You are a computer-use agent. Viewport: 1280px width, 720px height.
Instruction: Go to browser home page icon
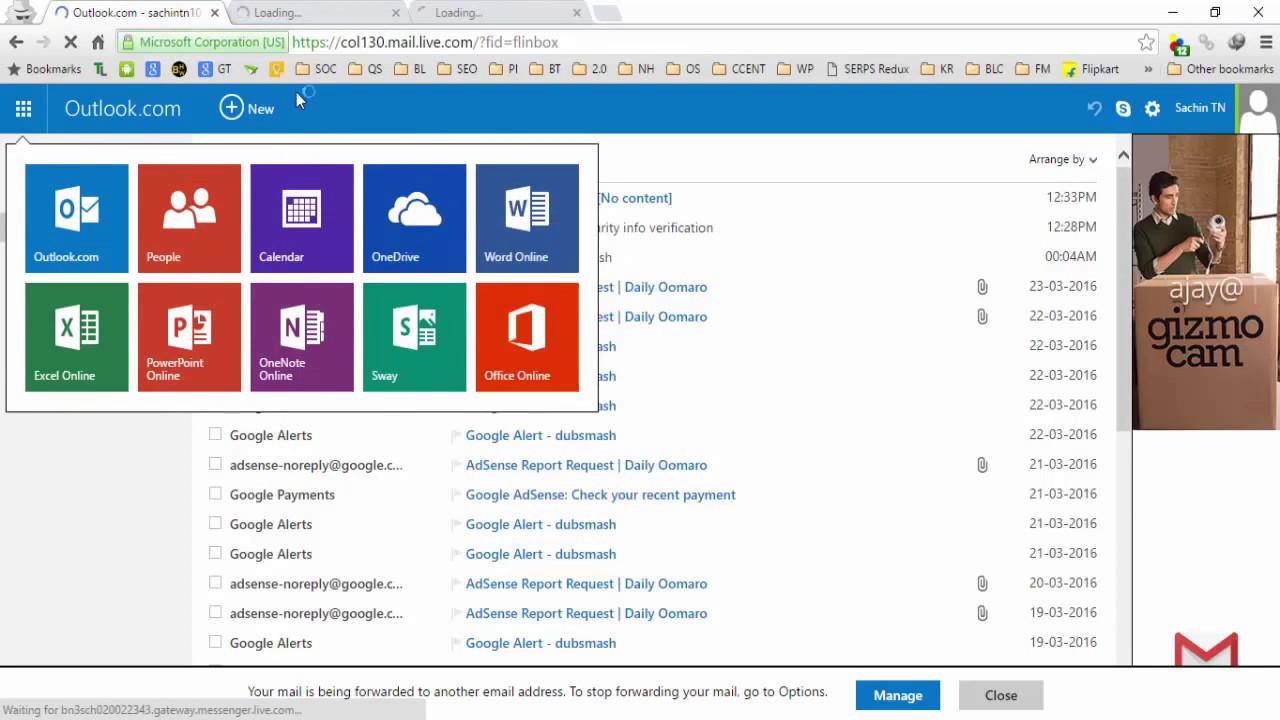pos(97,42)
